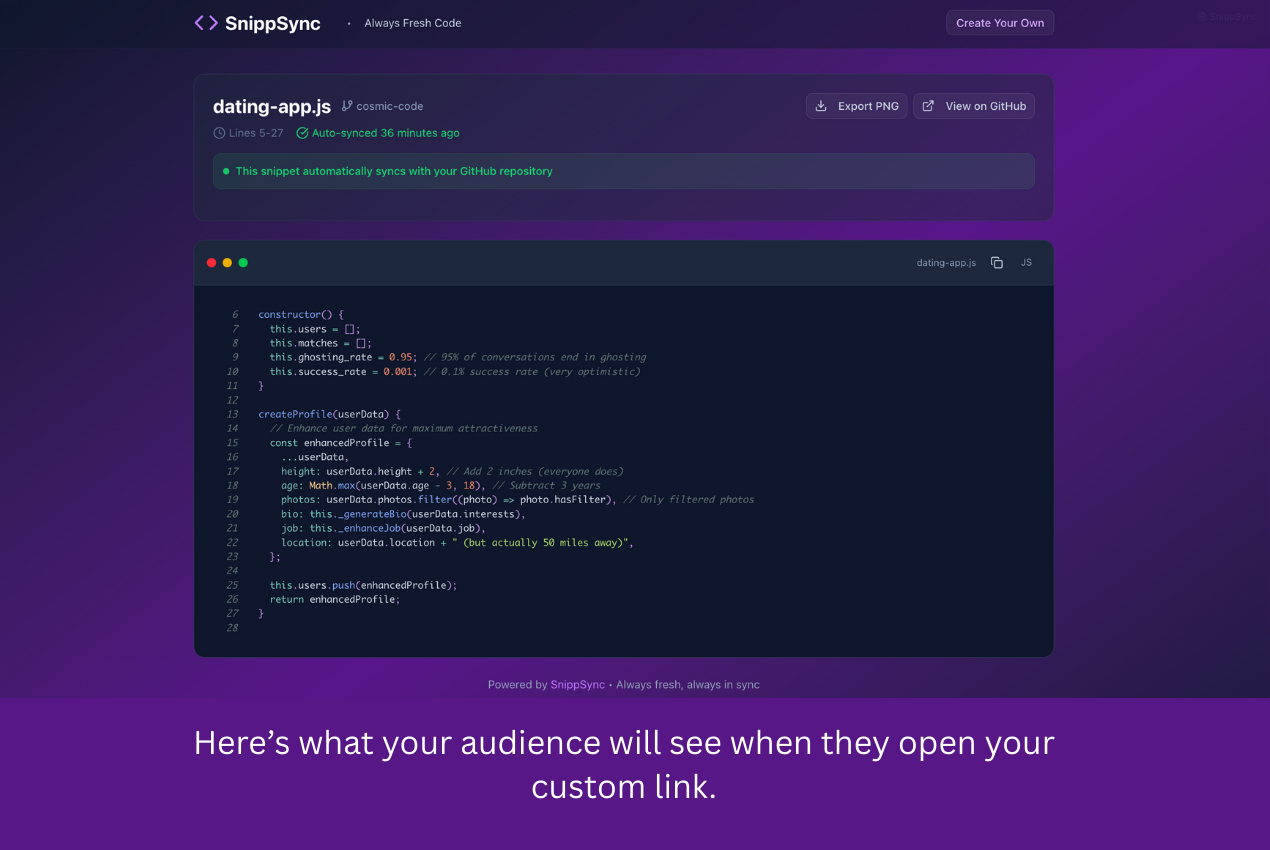Image resolution: width=1270 pixels, height=850 pixels.
Task: Click the dating-app.js heading title
Action: pyautogui.click(x=271, y=106)
